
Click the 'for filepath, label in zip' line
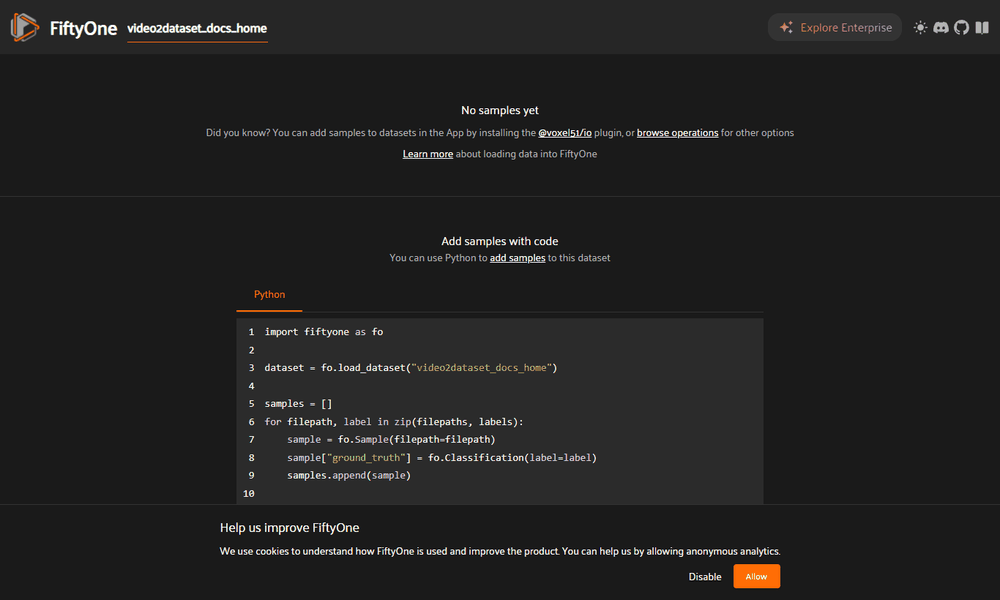click(x=393, y=421)
